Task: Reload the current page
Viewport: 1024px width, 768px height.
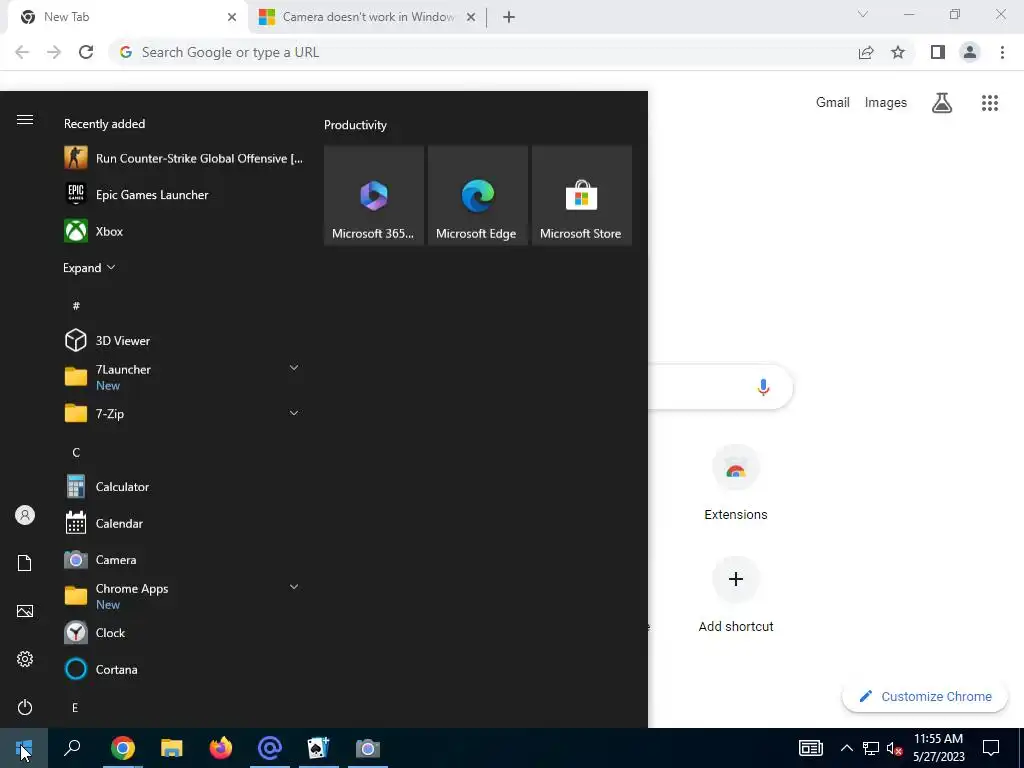Action: [86, 52]
